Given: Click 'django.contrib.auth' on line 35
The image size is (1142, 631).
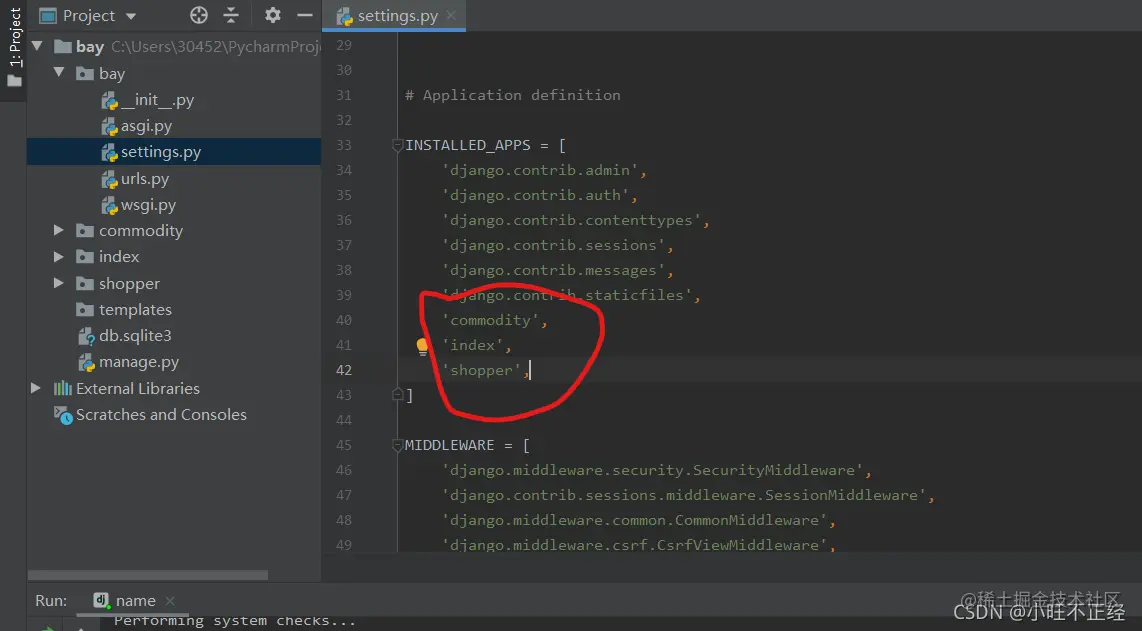Looking at the screenshot, I should pyautogui.click(x=535, y=195).
